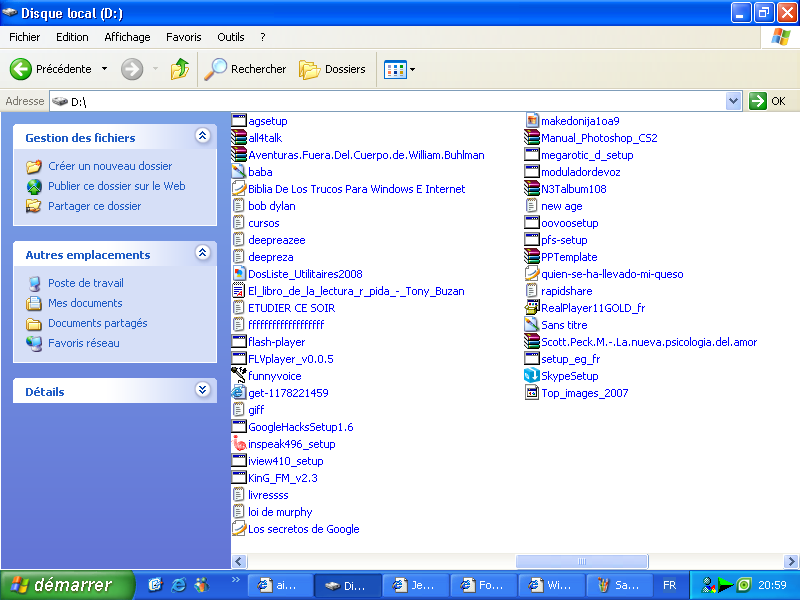Click the FR language indicator
800x600 pixels.
coord(669,585)
